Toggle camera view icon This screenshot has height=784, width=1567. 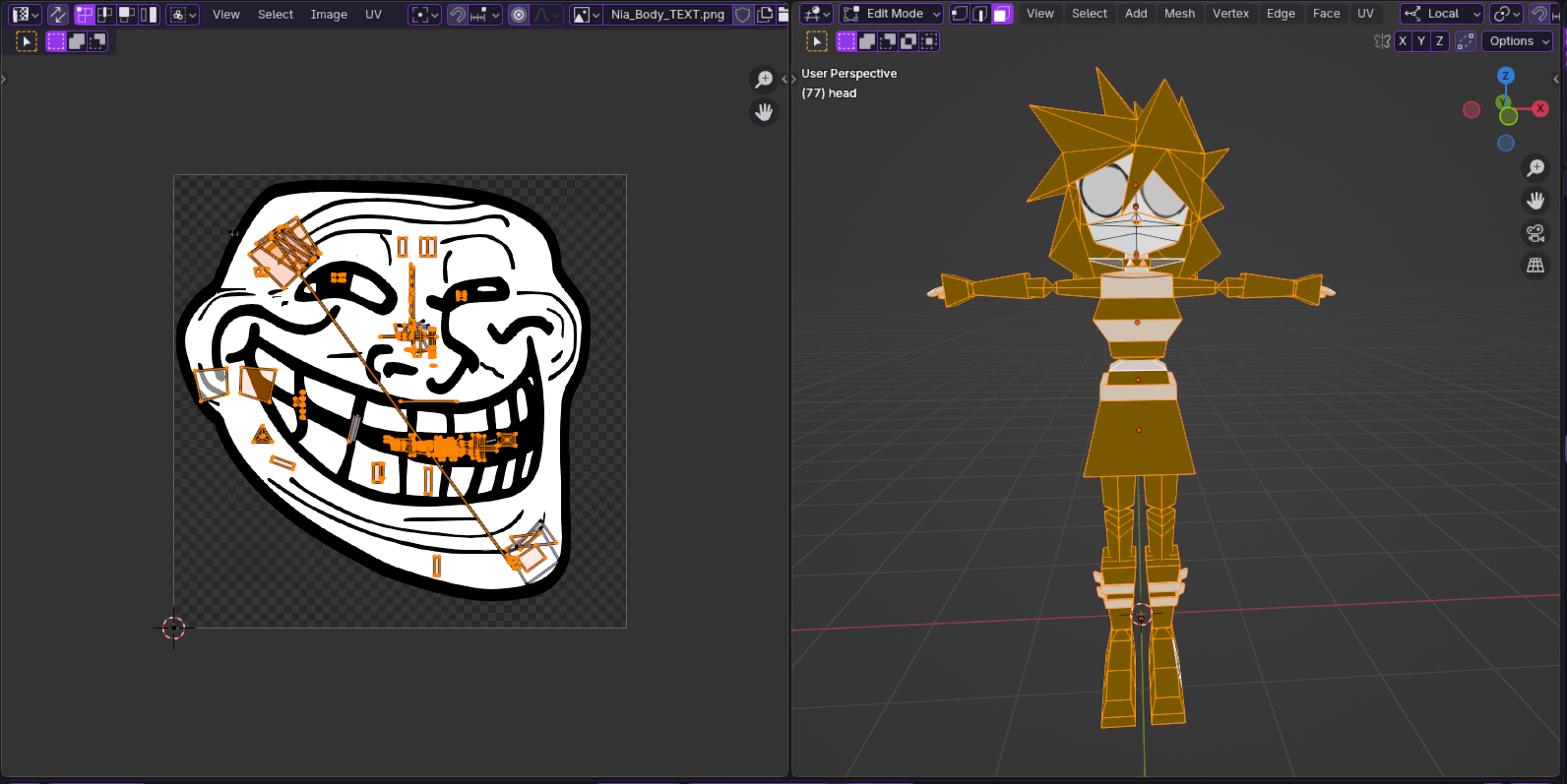(1536, 233)
